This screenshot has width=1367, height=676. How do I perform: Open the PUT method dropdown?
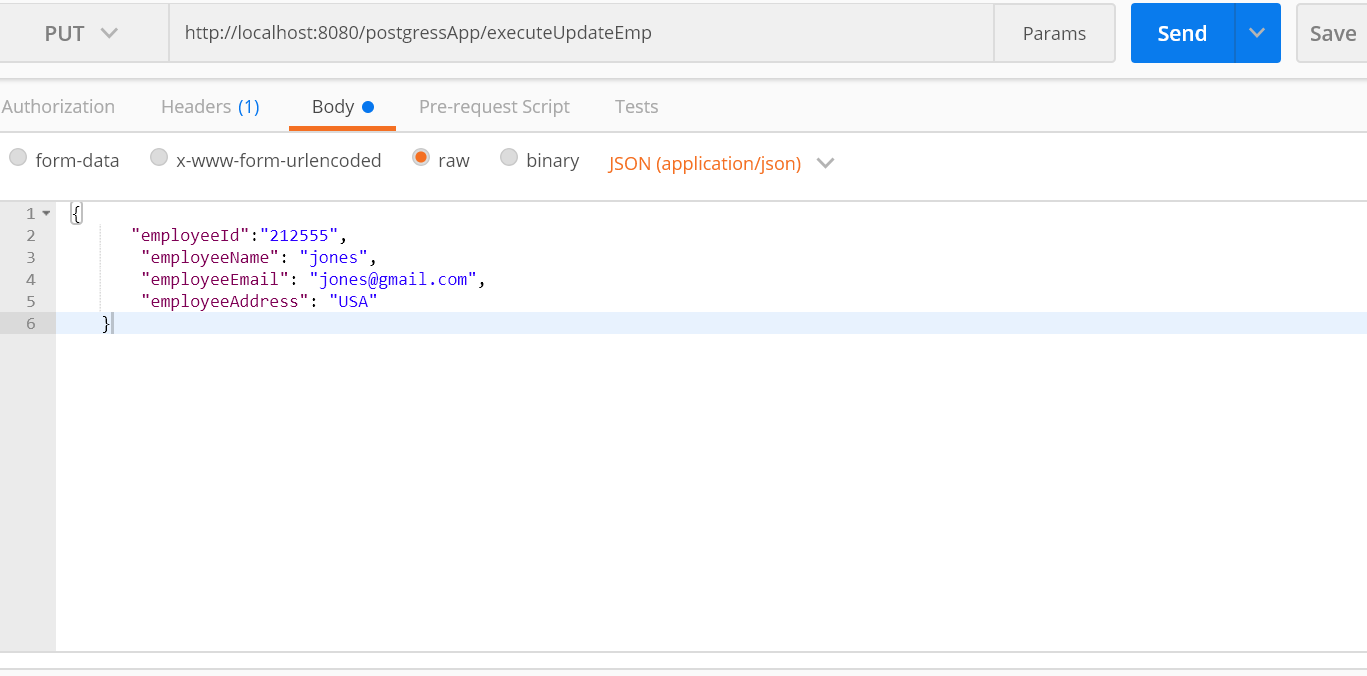point(82,33)
